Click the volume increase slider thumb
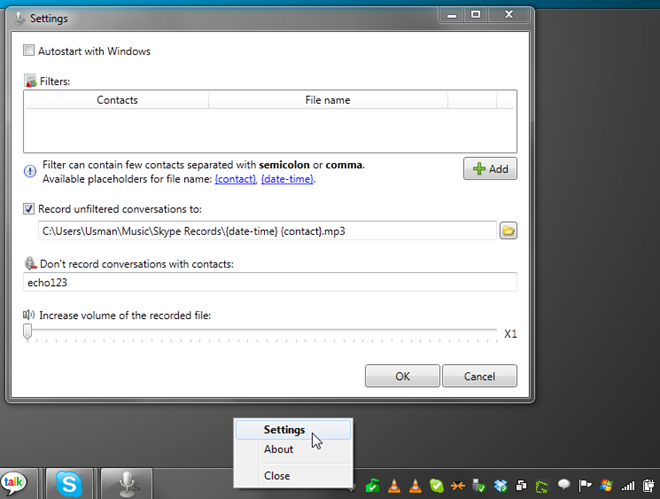 coord(28,332)
